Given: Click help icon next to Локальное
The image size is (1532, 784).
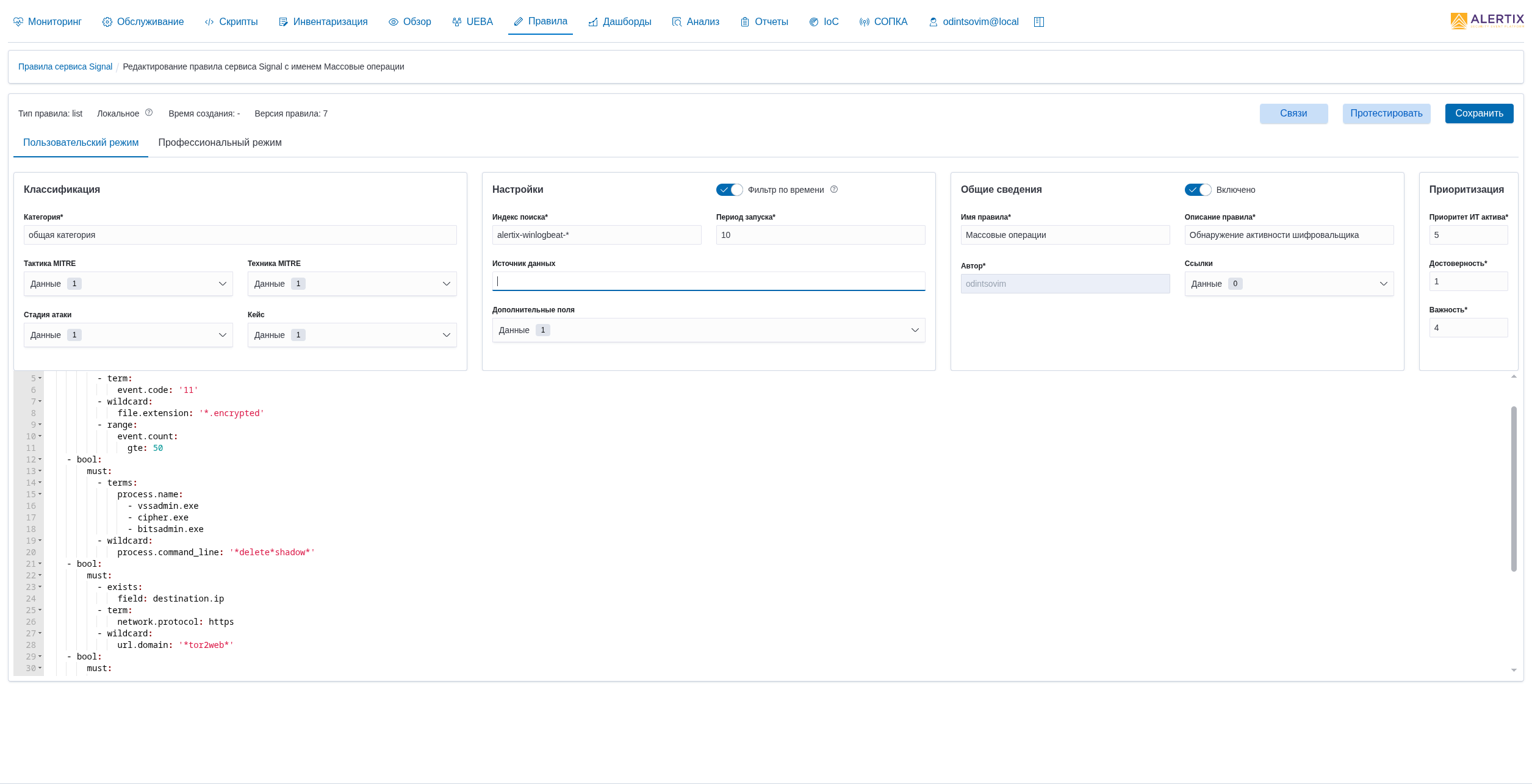Looking at the screenshot, I should pos(149,113).
